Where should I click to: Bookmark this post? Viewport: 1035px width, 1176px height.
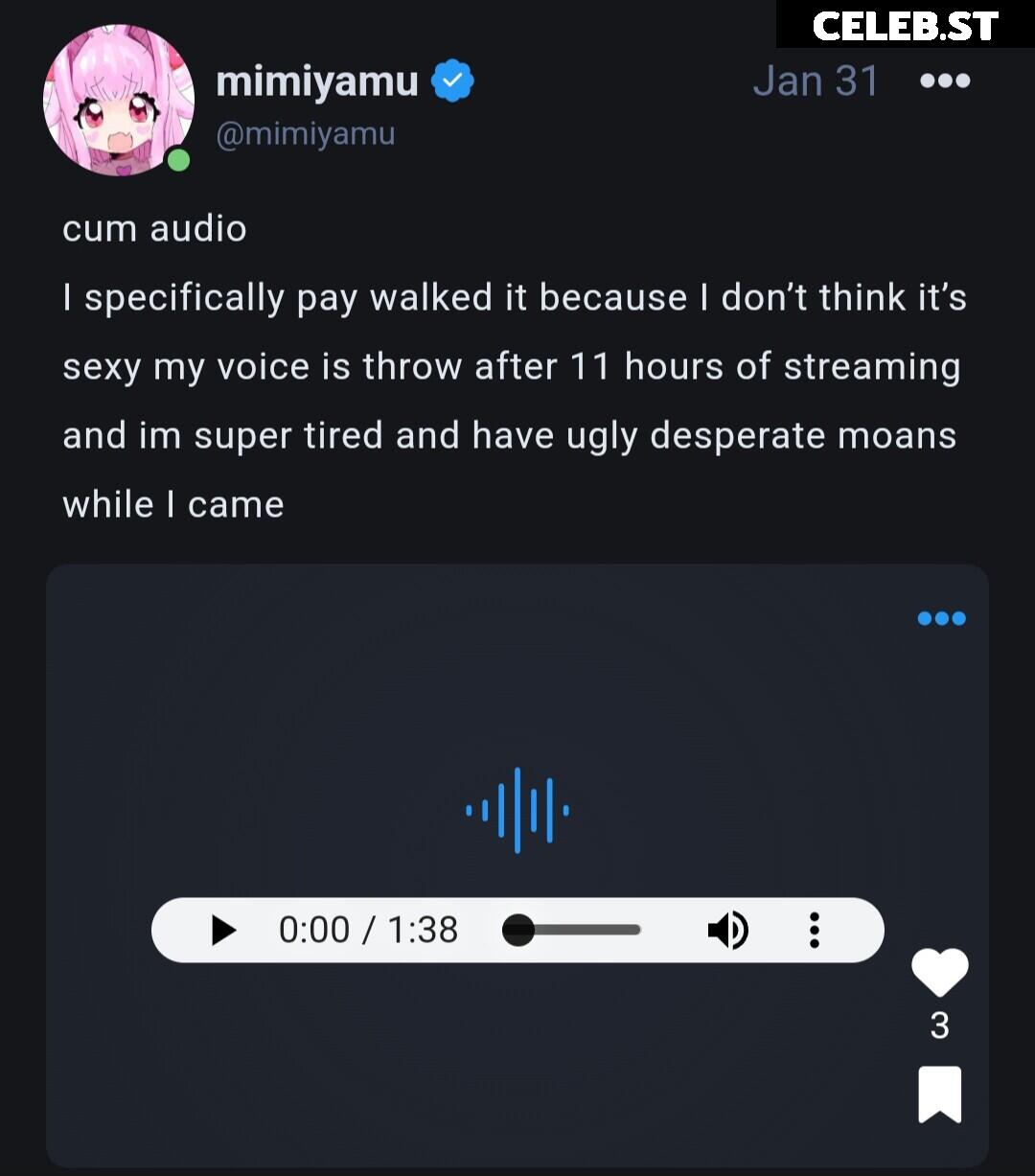[939, 1094]
